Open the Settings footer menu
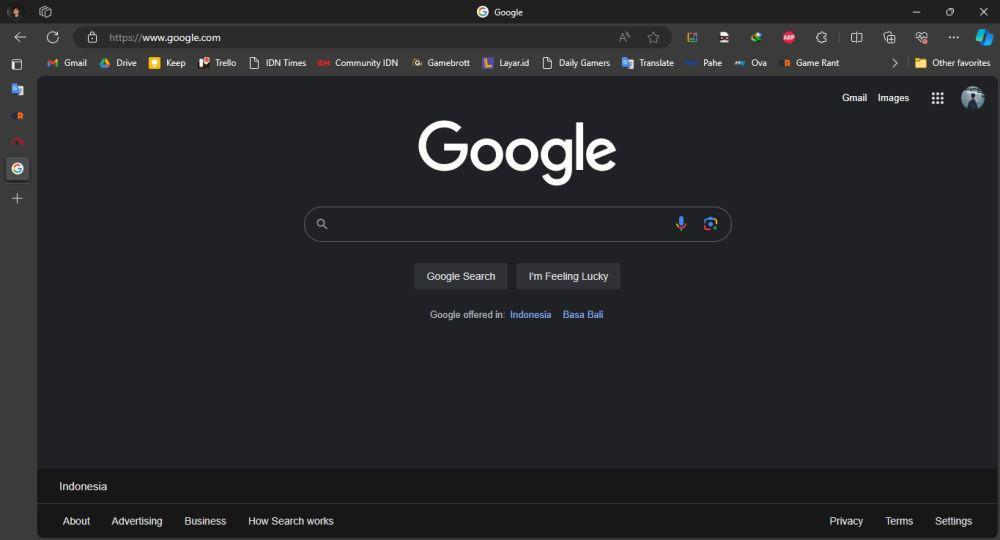 pyautogui.click(x=953, y=521)
